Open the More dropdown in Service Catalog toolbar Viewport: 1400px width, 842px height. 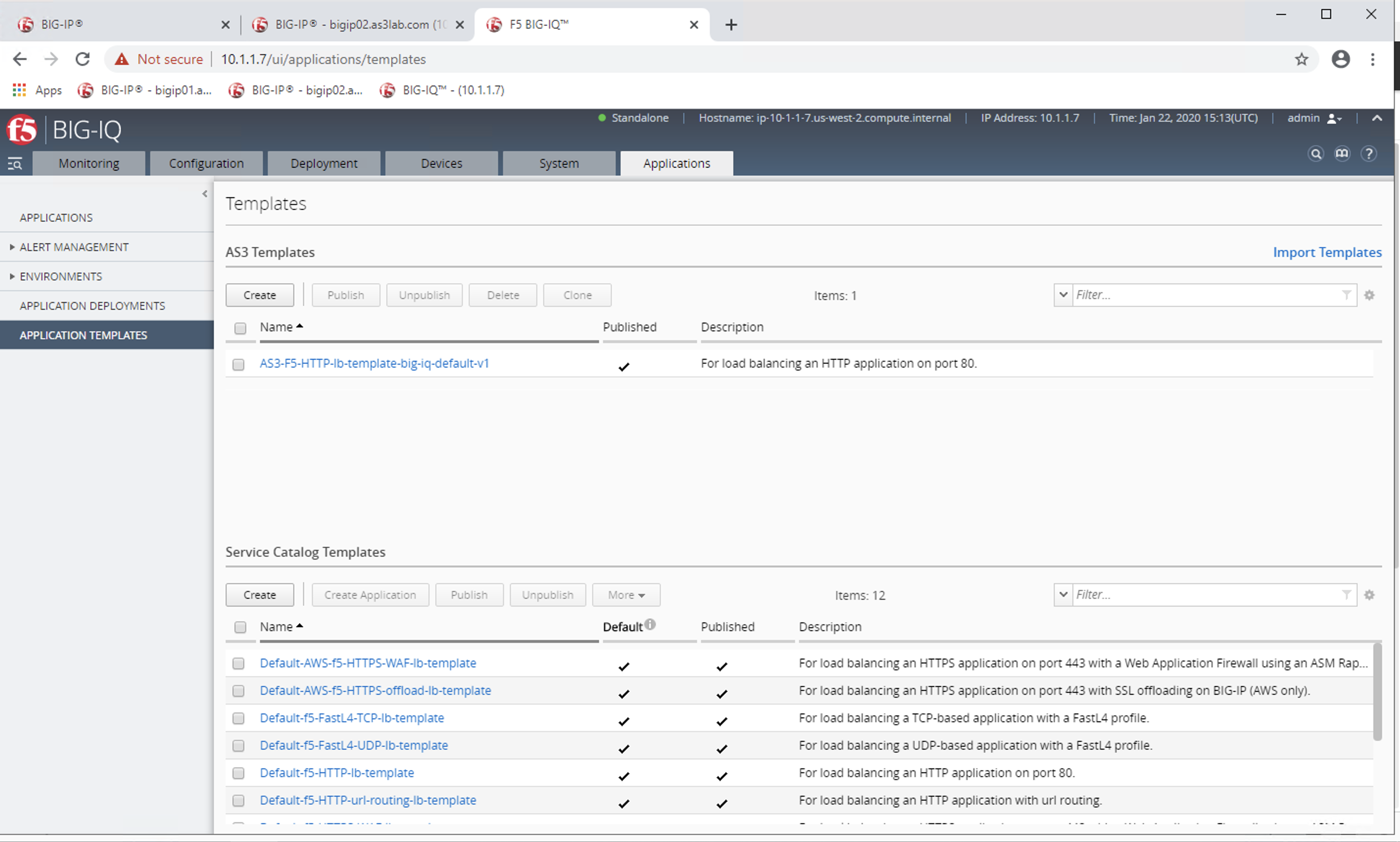(626, 594)
